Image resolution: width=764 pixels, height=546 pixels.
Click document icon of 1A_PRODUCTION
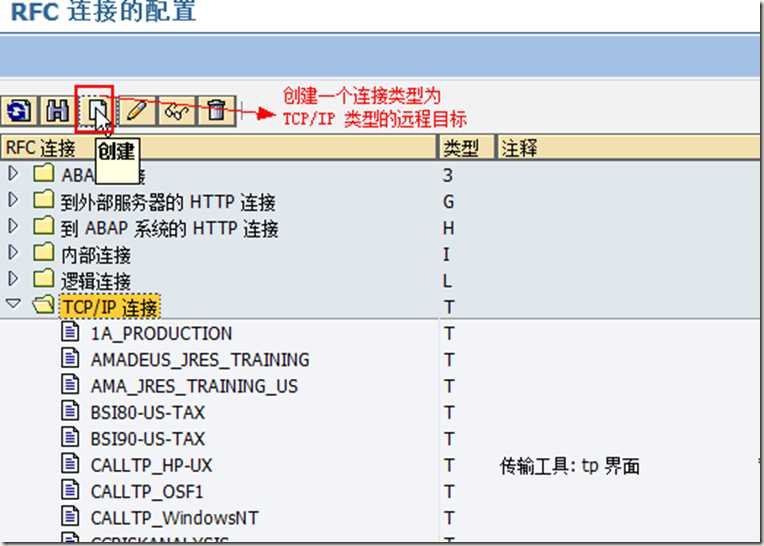click(70, 331)
